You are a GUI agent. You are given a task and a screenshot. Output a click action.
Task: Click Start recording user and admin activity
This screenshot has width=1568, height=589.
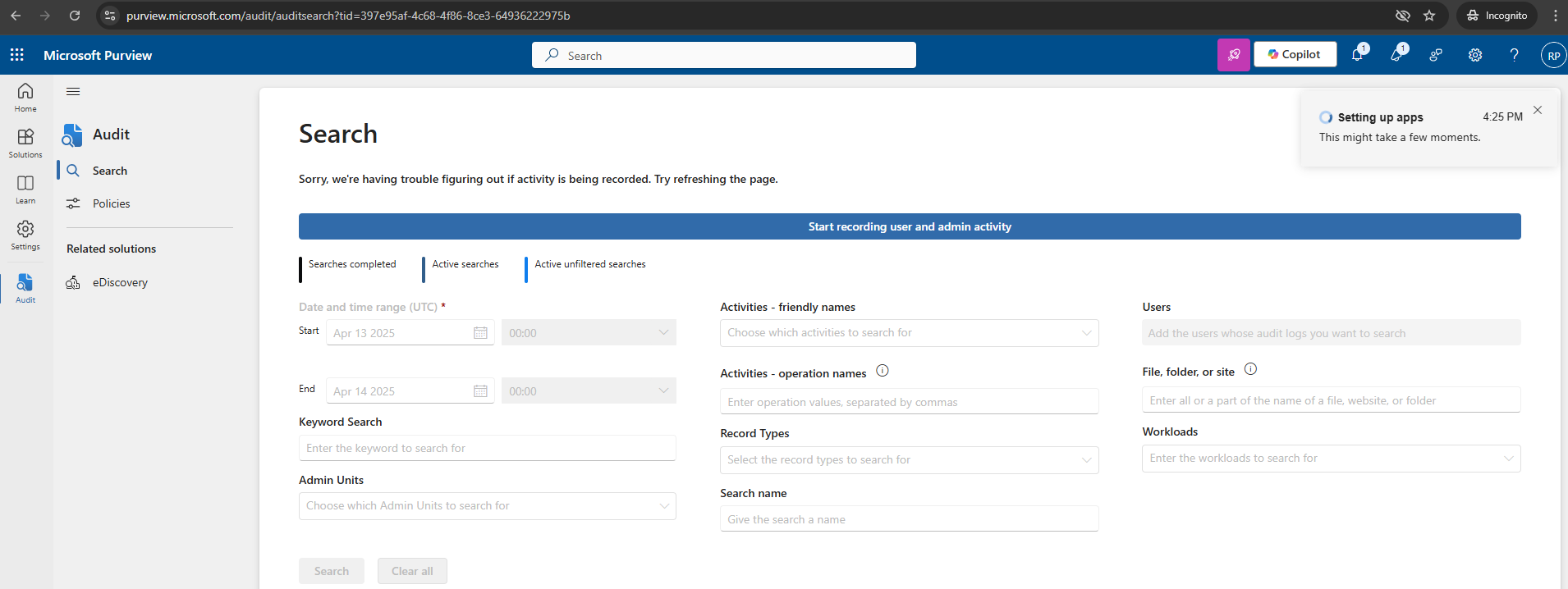click(909, 226)
